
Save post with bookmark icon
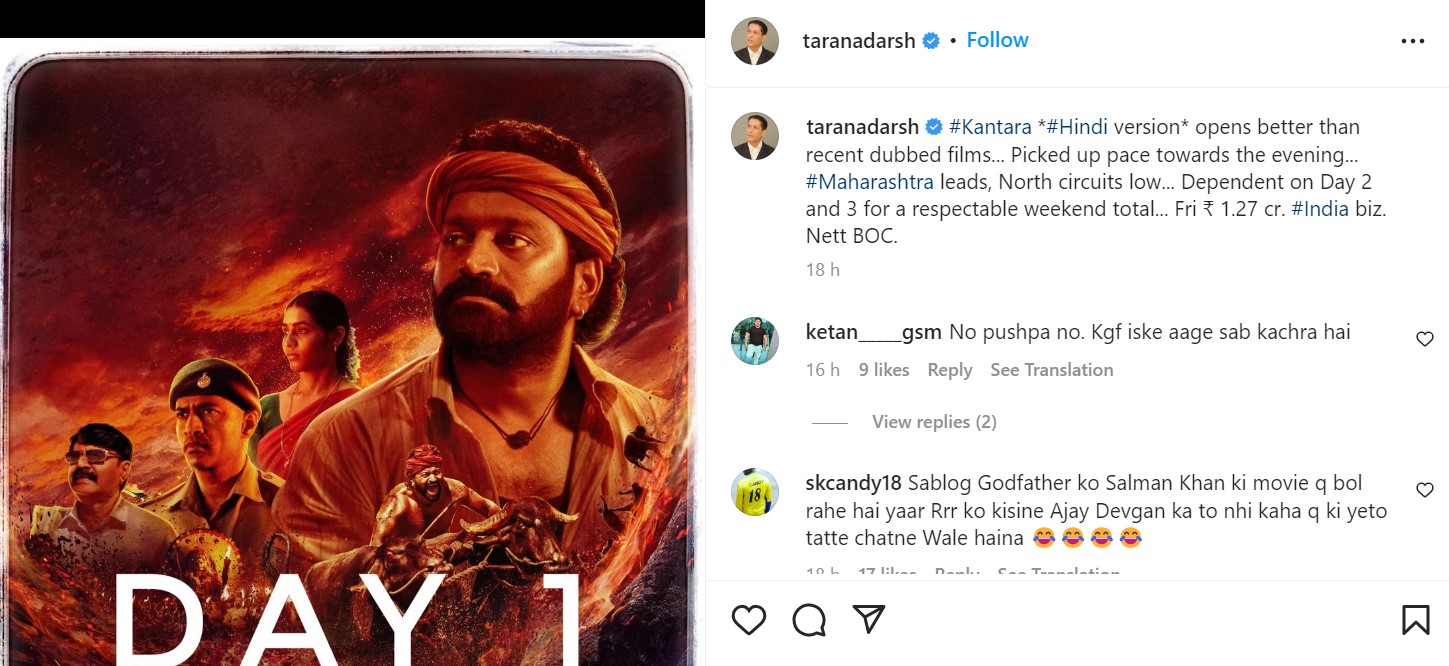point(1415,621)
